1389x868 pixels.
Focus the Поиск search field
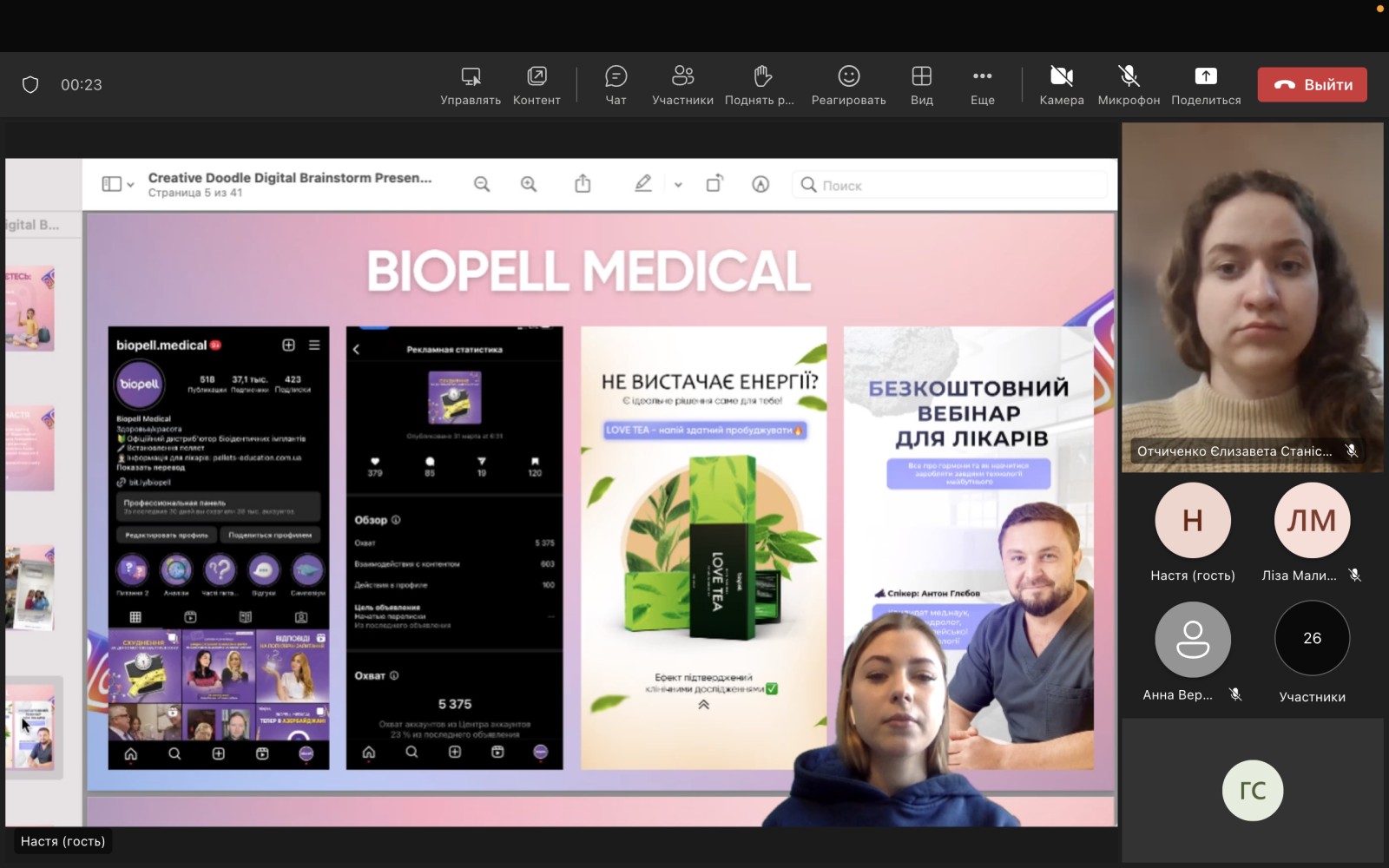click(950, 185)
